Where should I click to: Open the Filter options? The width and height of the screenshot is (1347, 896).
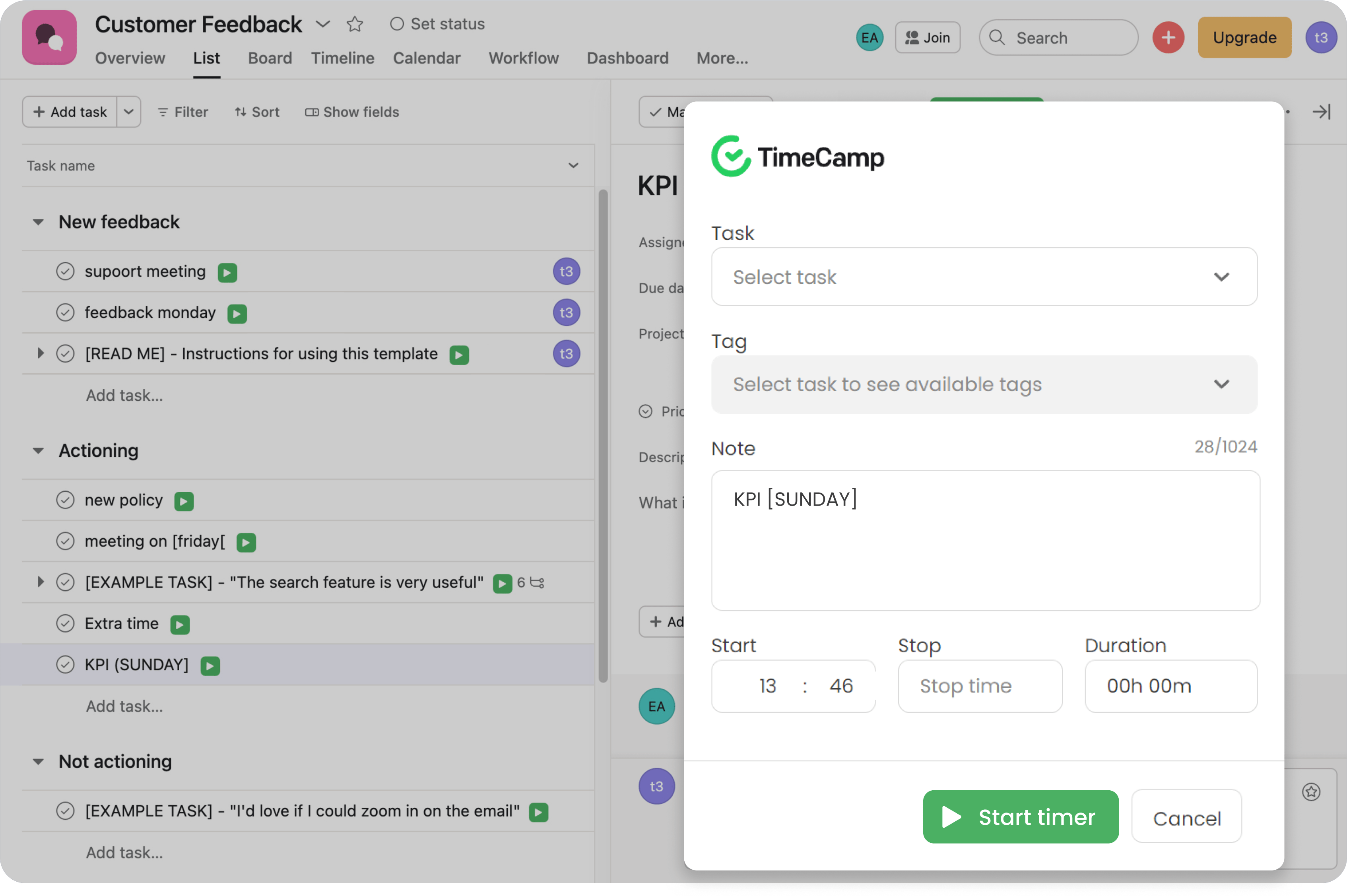182,112
